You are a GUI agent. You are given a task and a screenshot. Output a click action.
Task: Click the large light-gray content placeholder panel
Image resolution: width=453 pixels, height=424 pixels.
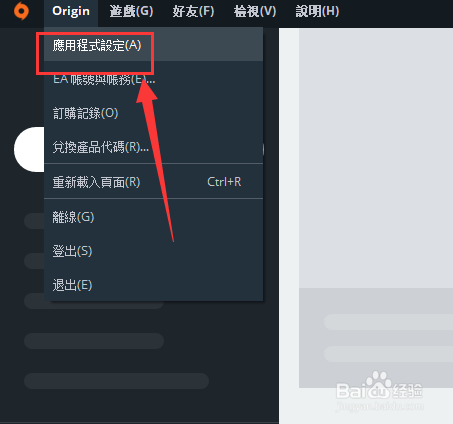point(376,158)
